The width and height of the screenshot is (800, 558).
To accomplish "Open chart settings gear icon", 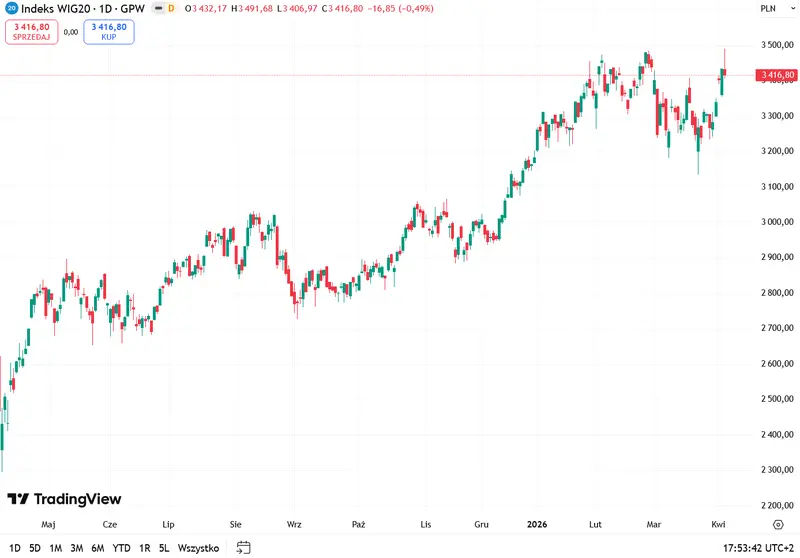I will pyautogui.click(x=778, y=524).
